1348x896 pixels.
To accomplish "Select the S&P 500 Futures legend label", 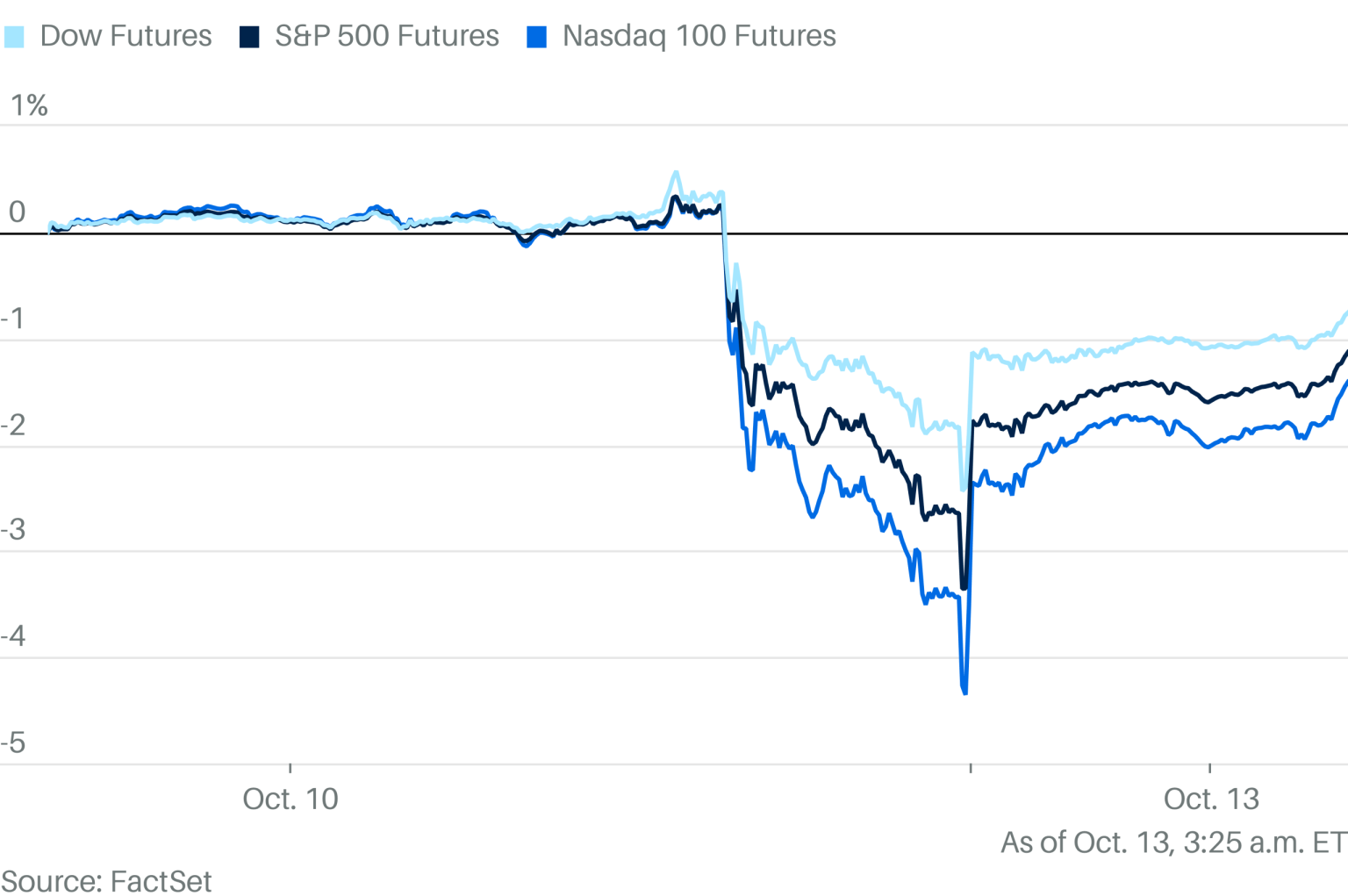I will 386,36.
